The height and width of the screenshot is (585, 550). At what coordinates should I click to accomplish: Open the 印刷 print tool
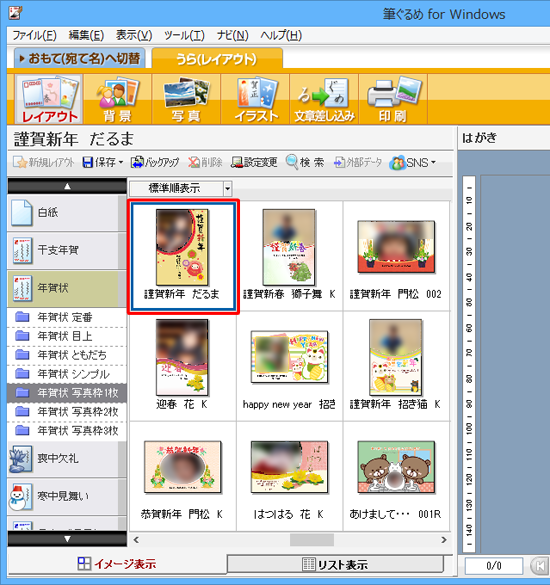(x=393, y=99)
